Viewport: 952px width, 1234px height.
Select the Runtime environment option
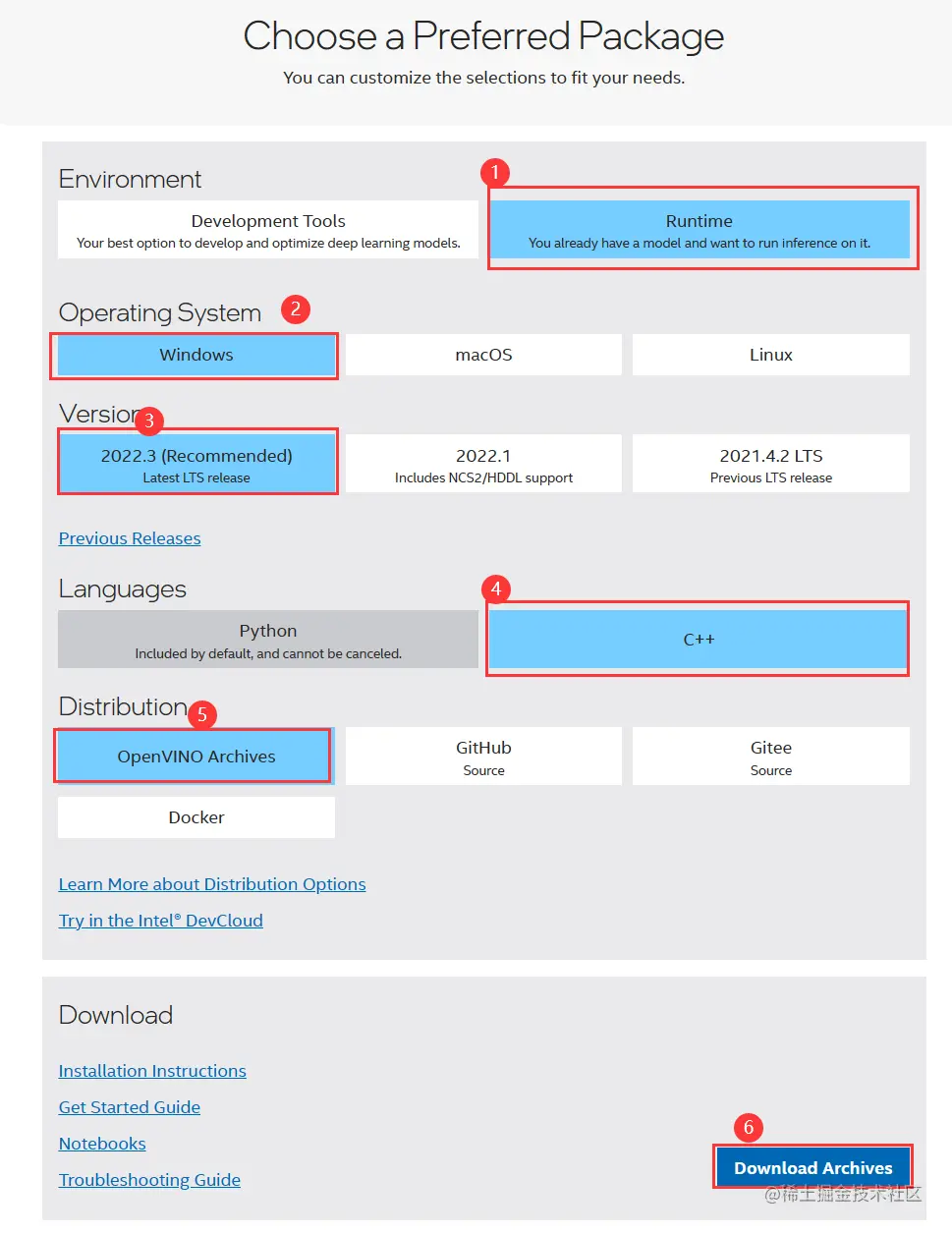700,230
